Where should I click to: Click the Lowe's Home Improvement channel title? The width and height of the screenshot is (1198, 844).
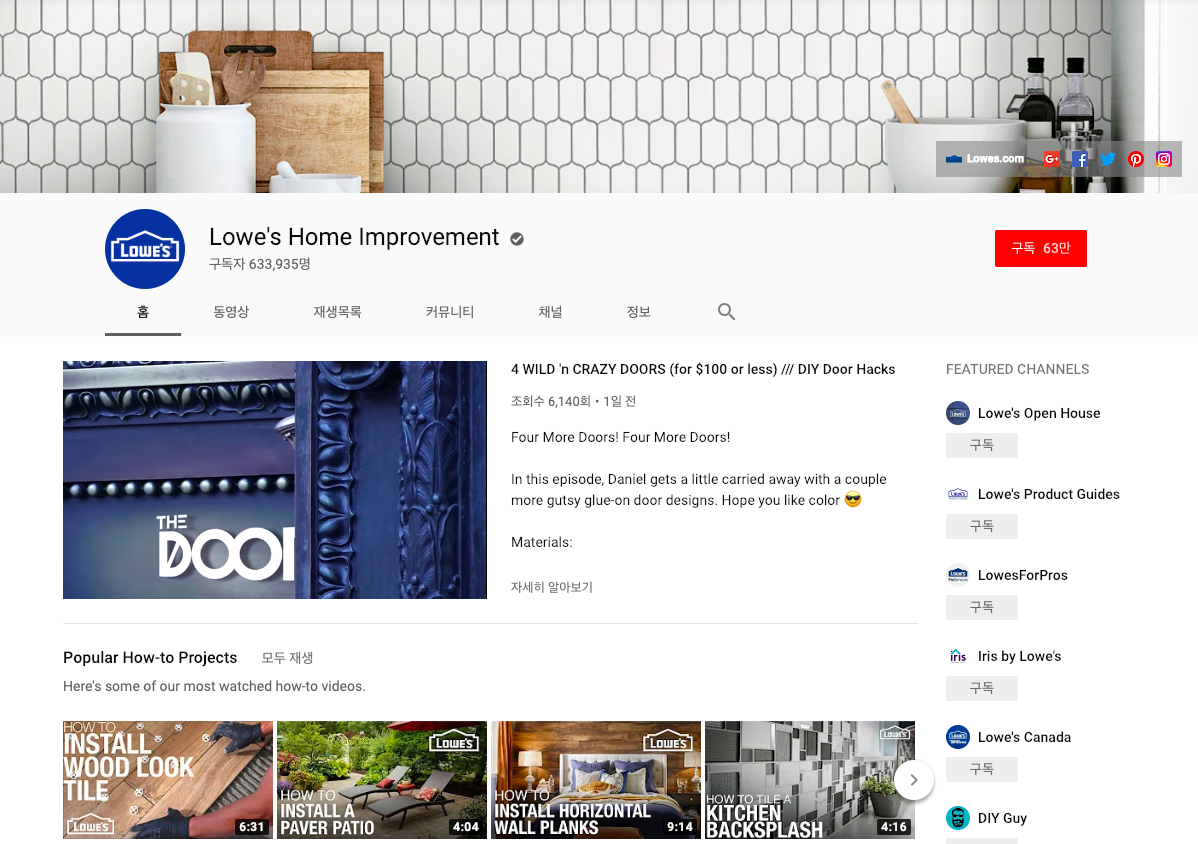(354, 238)
